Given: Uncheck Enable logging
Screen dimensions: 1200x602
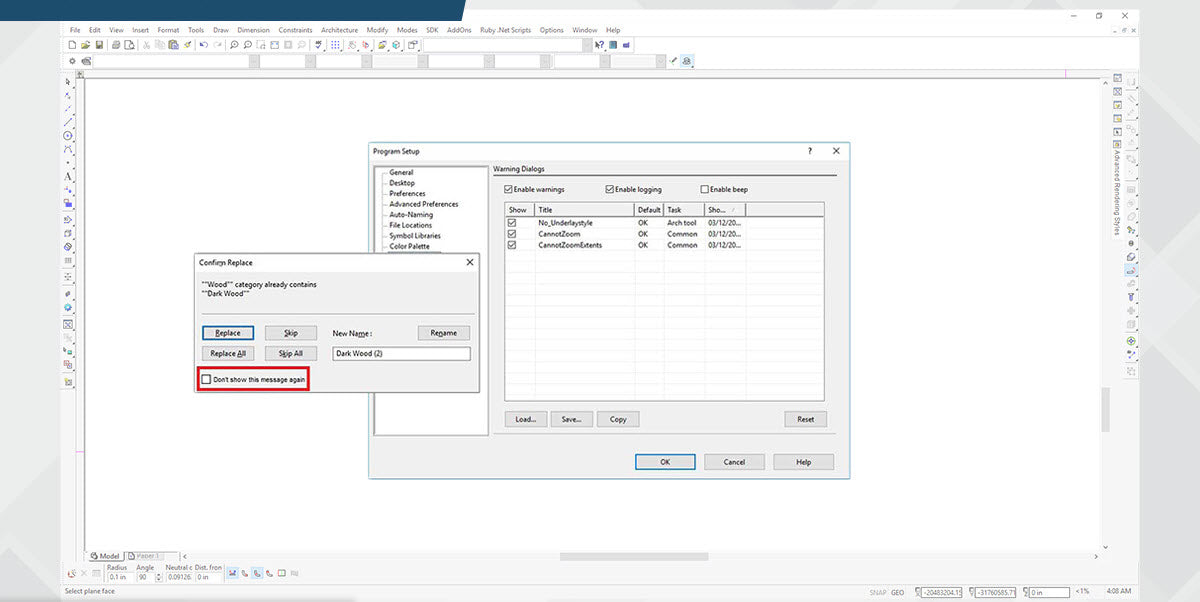Looking at the screenshot, I should coord(609,189).
